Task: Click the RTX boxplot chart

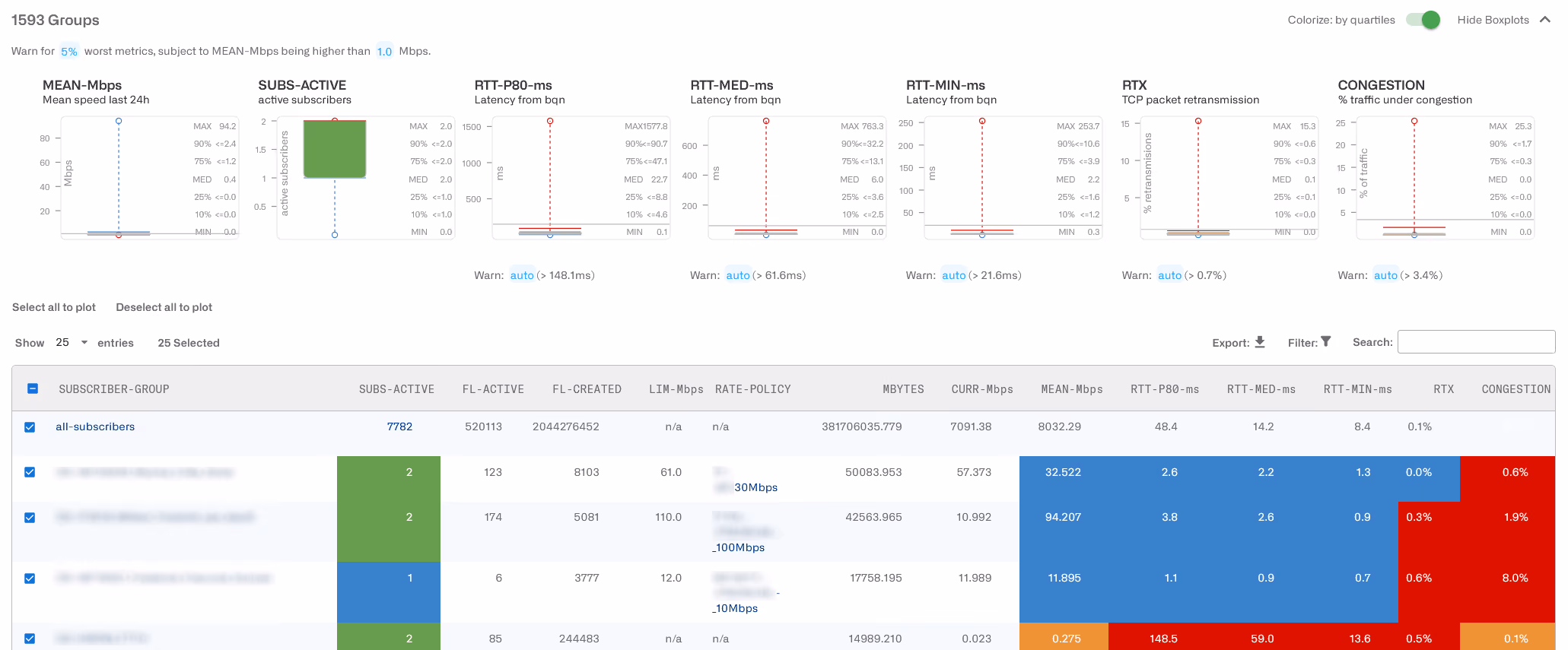Action: click(x=1229, y=178)
